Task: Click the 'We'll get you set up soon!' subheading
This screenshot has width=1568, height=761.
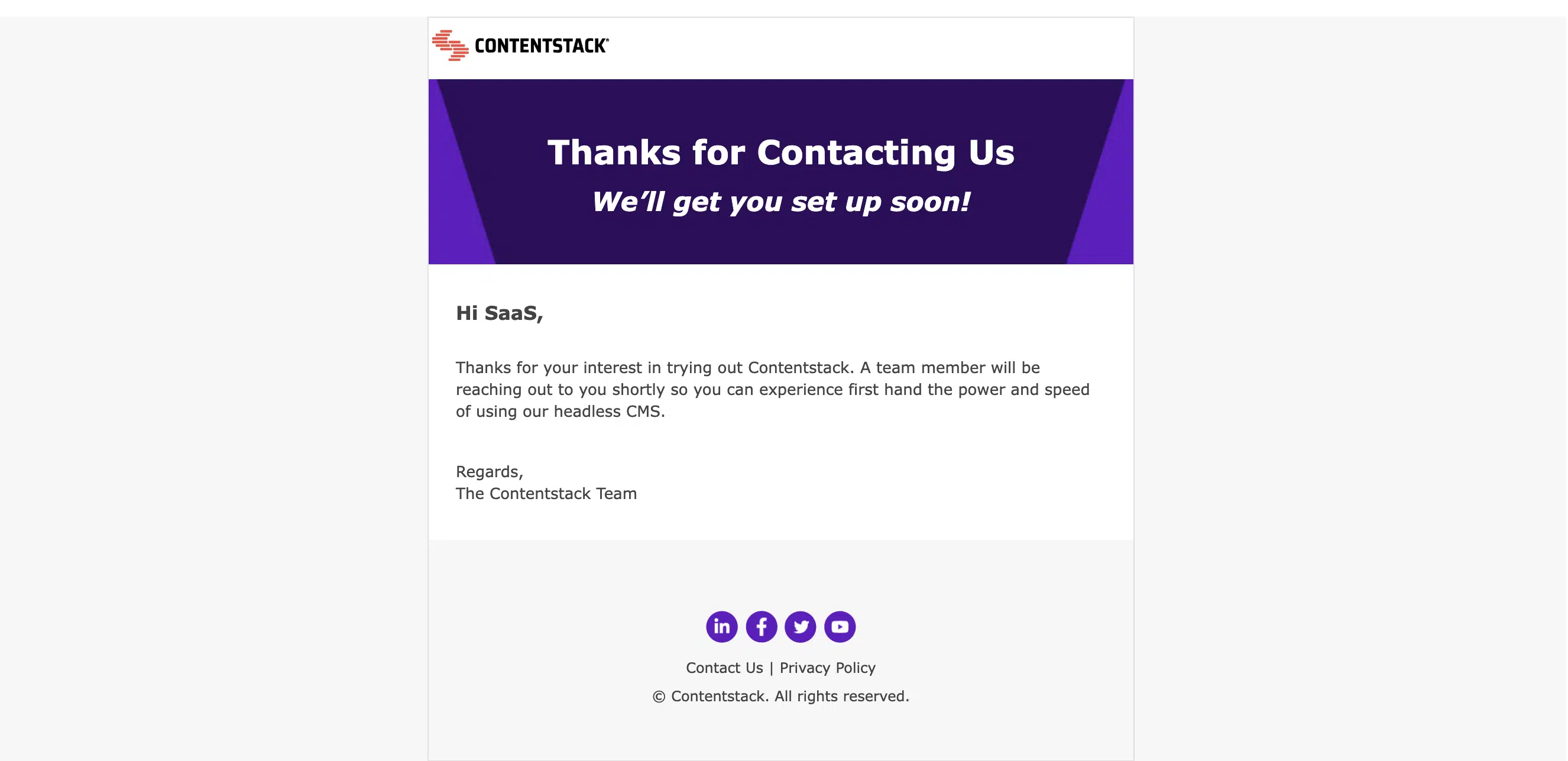Action: tap(781, 202)
